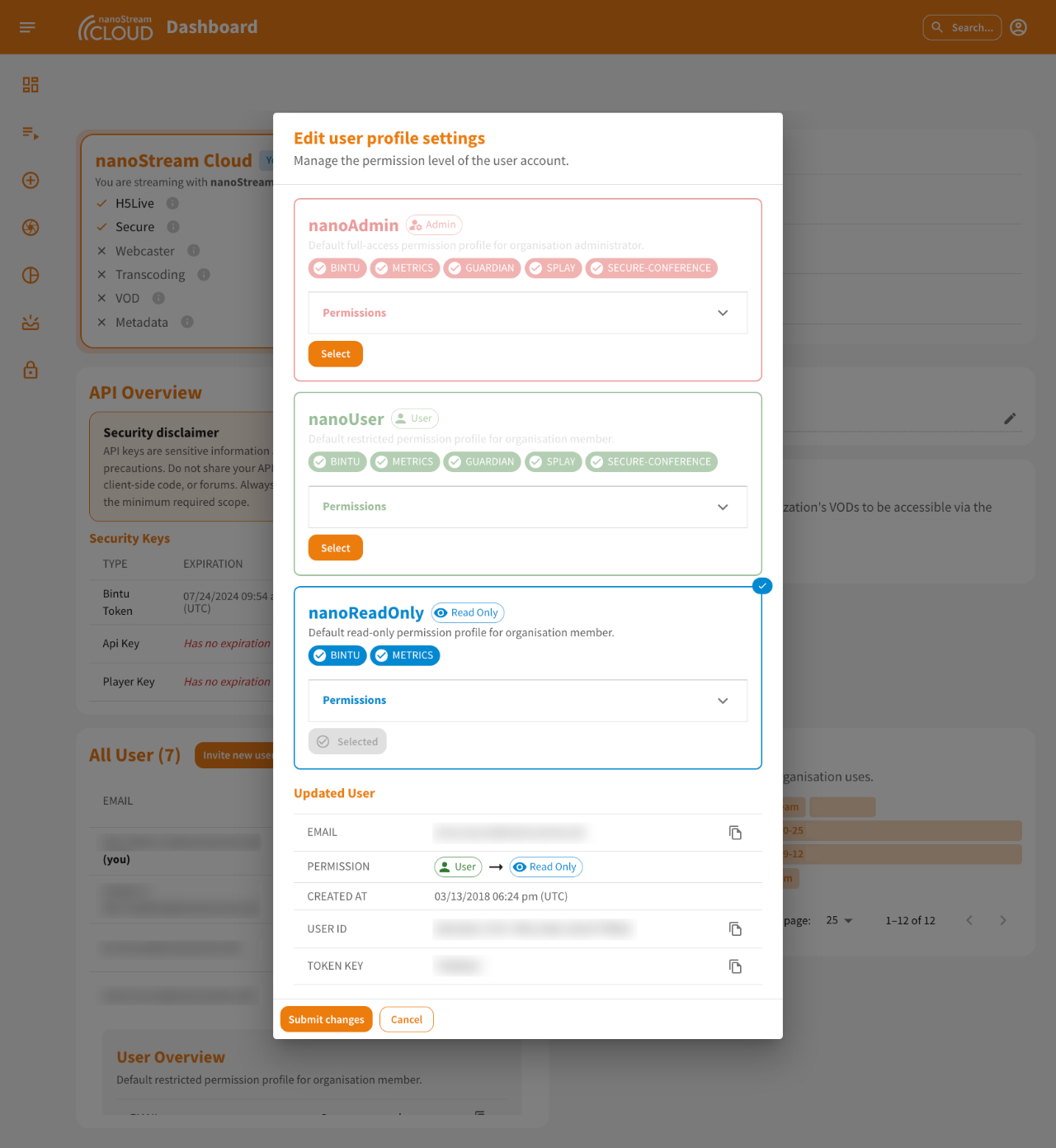The height and width of the screenshot is (1148, 1056).
Task: Open the security lock icon in the sidebar
Action: 31,370
